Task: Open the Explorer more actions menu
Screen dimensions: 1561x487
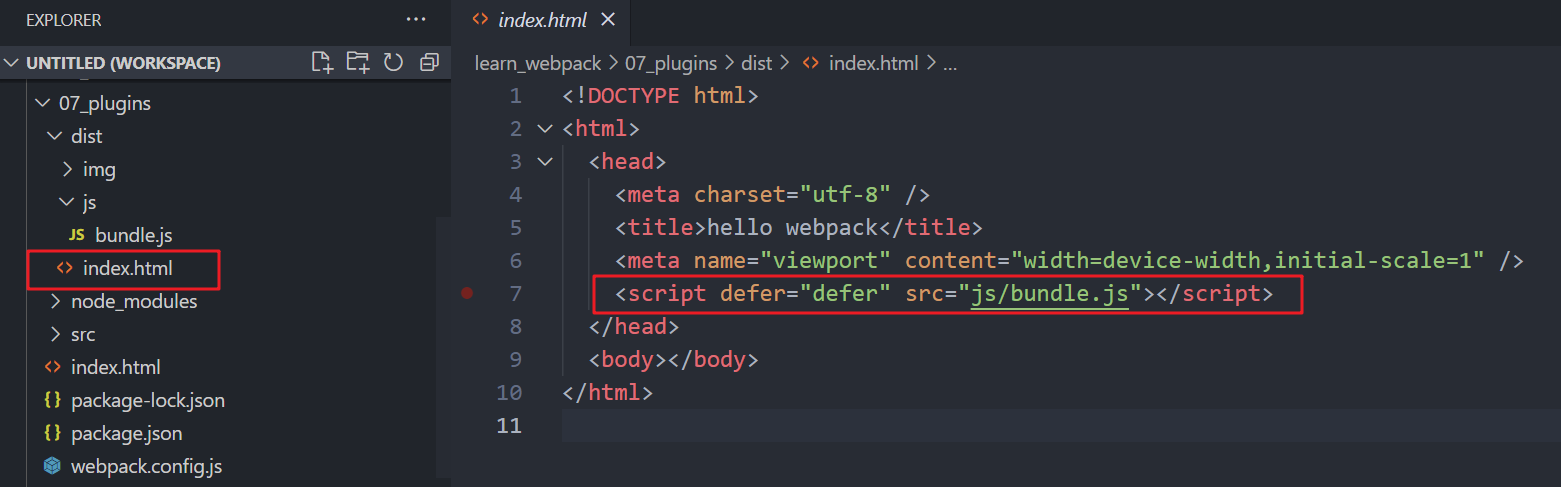Action: tap(416, 20)
